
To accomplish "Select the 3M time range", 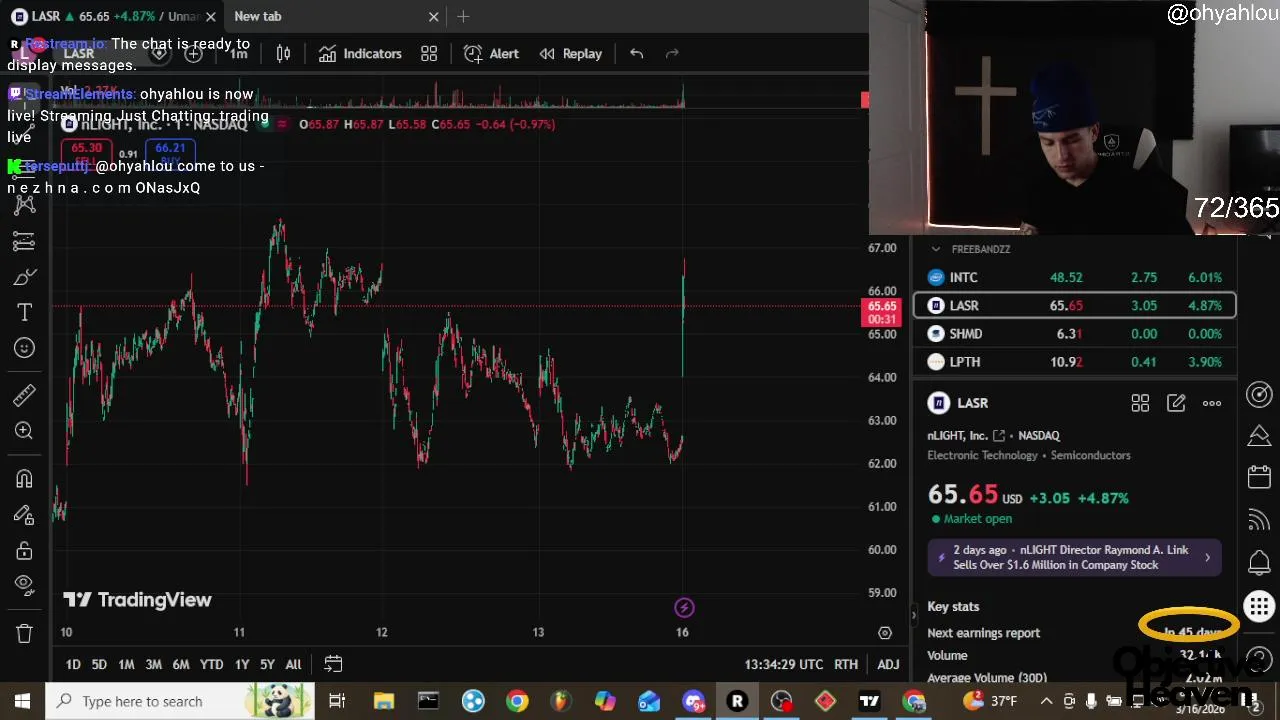I will [153, 664].
